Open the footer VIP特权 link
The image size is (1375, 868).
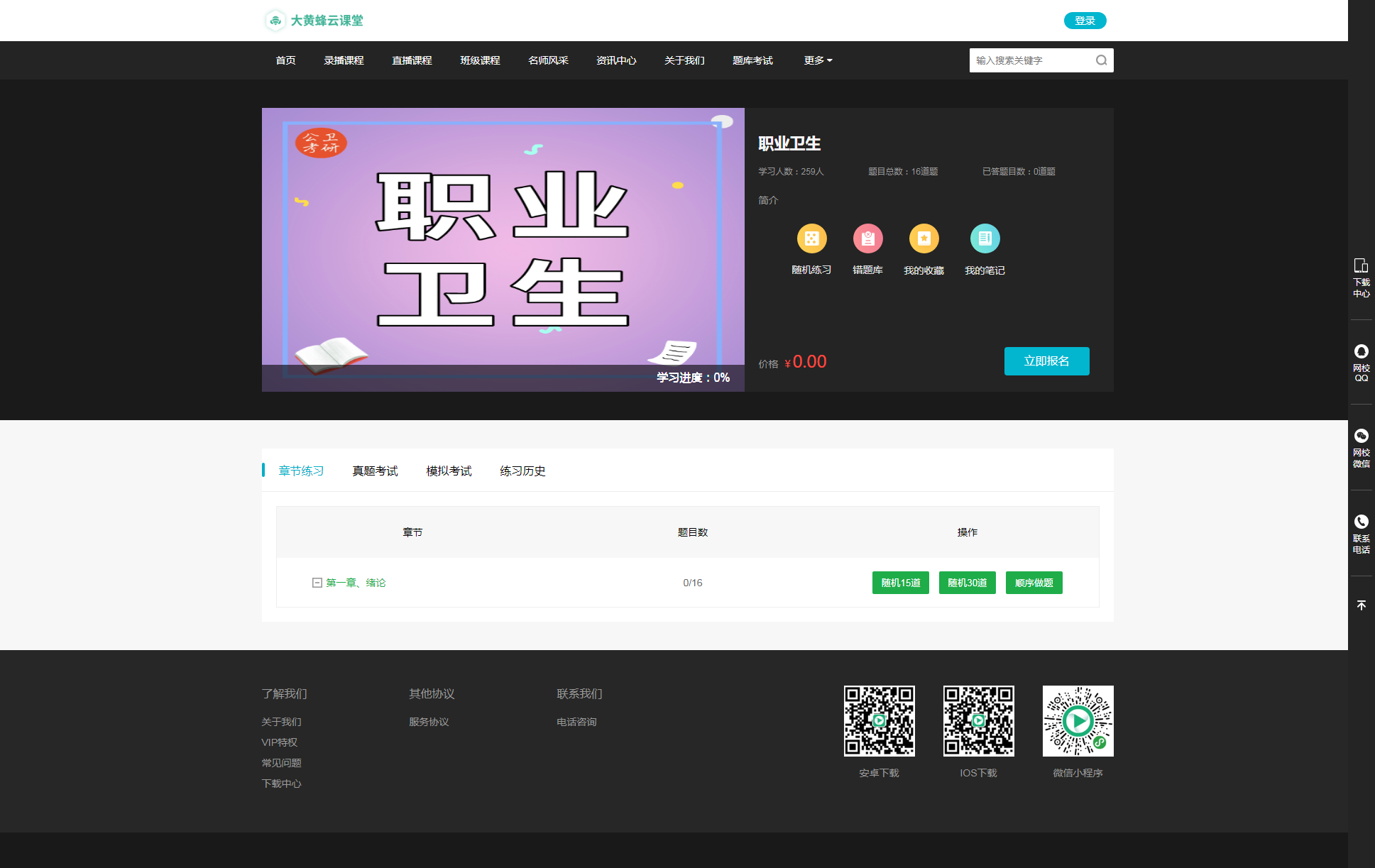(x=279, y=742)
